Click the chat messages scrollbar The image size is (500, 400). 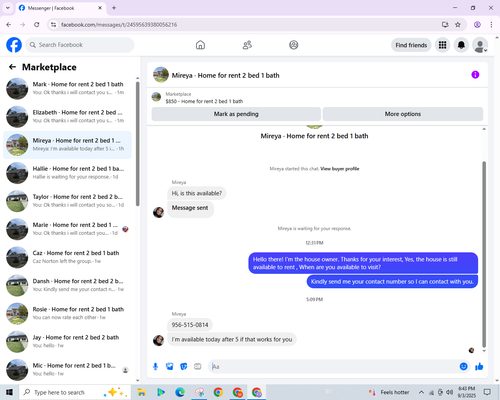(x=484, y=254)
